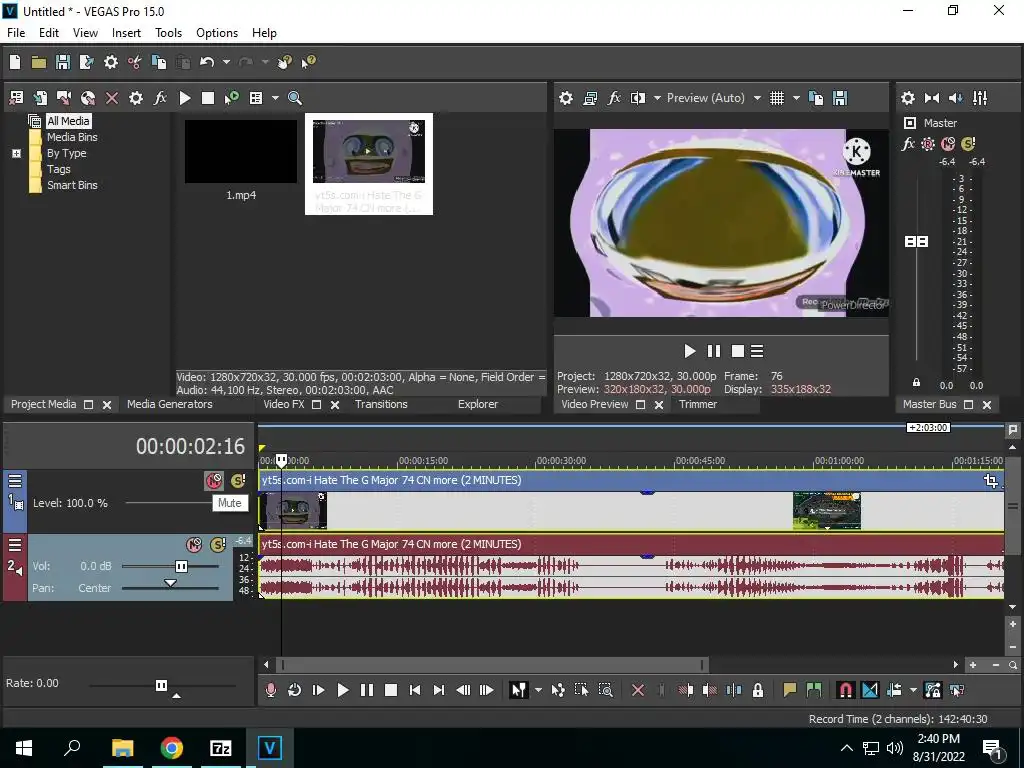The width and height of the screenshot is (1024, 768).
Task: Toggle Loop Playback in transport
Action: point(295,690)
